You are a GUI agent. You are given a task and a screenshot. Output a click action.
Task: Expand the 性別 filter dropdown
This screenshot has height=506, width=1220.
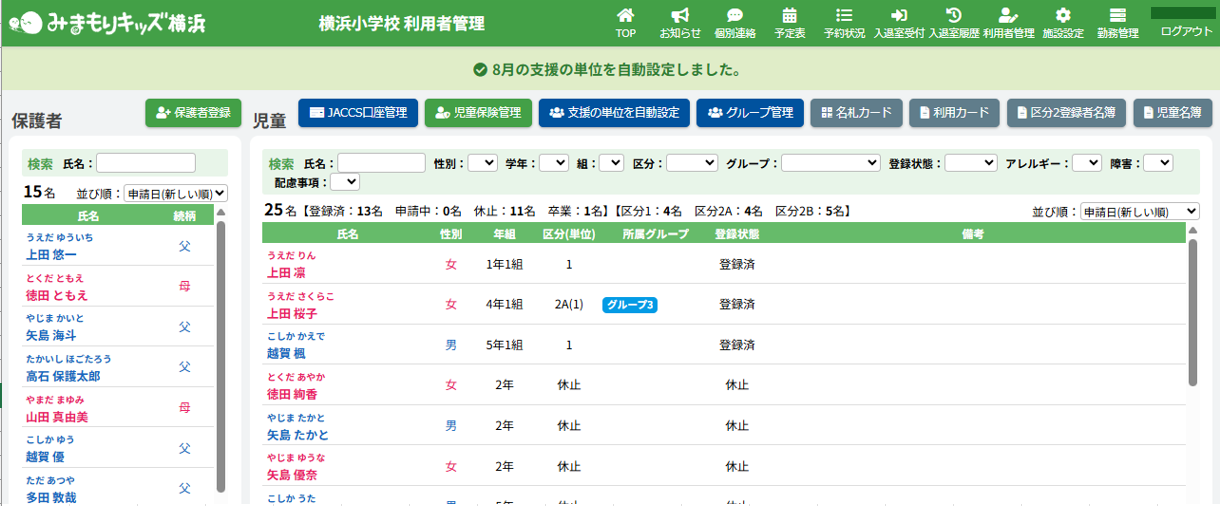482,163
